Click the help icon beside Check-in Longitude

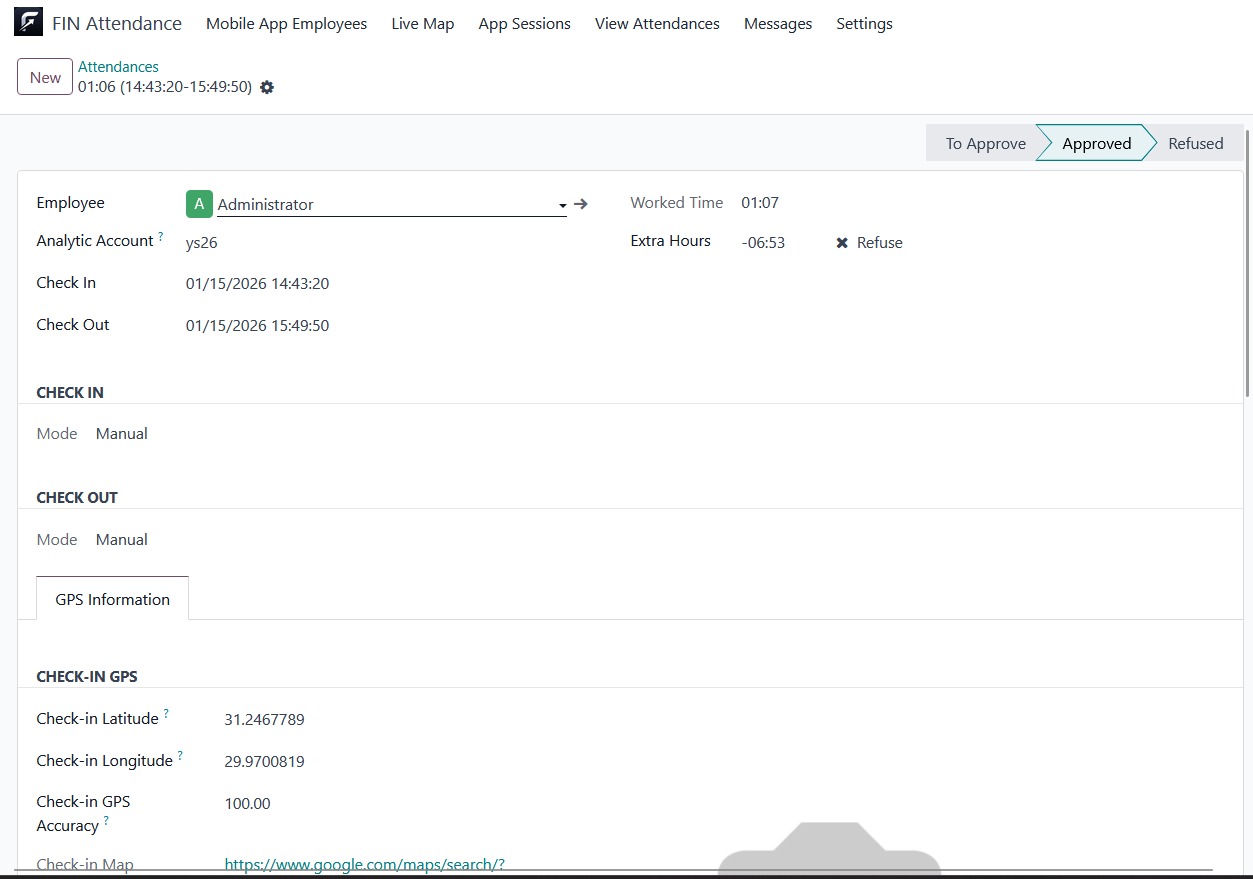pyautogui.click(x=180, y=756)
